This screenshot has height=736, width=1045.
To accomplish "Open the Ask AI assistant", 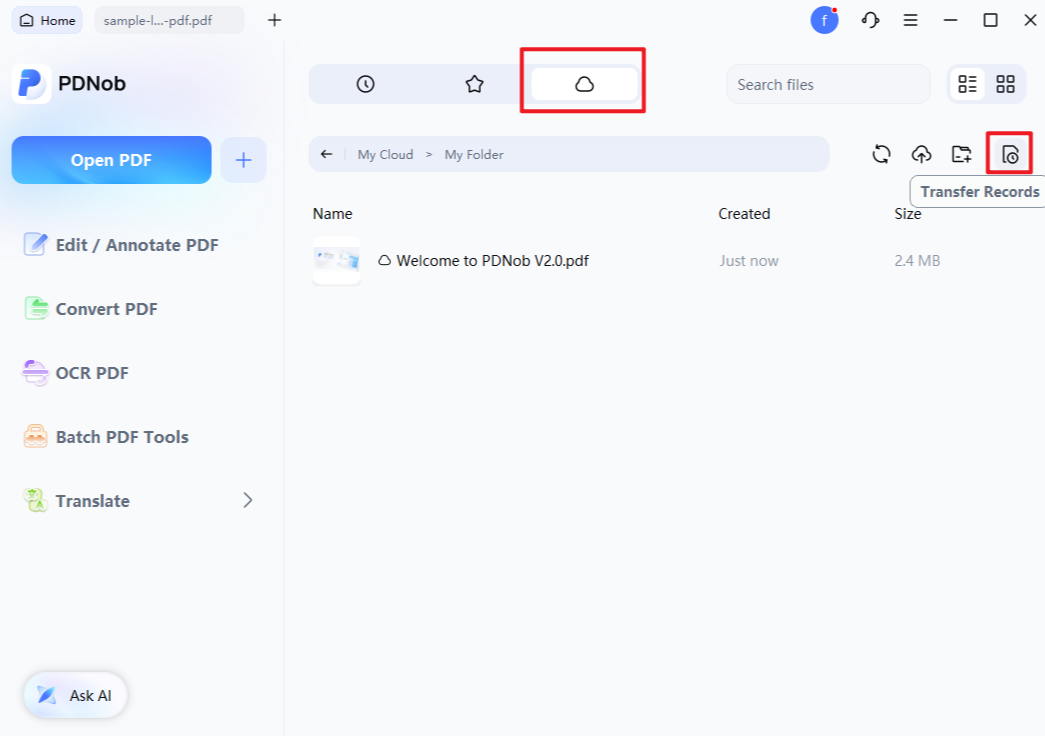I will pyautogui.click(x=75, y=695).
